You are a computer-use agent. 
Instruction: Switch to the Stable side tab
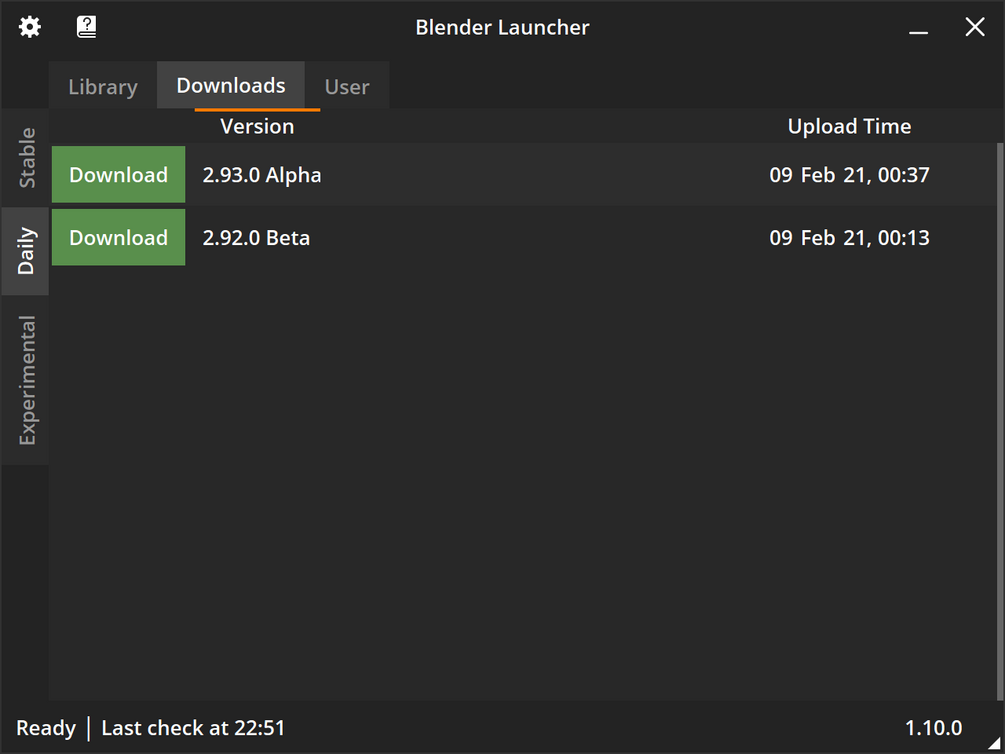point(25,157)
